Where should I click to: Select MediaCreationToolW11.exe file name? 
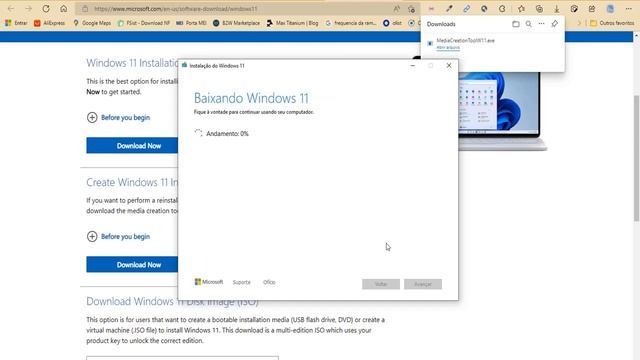point(465,40)
